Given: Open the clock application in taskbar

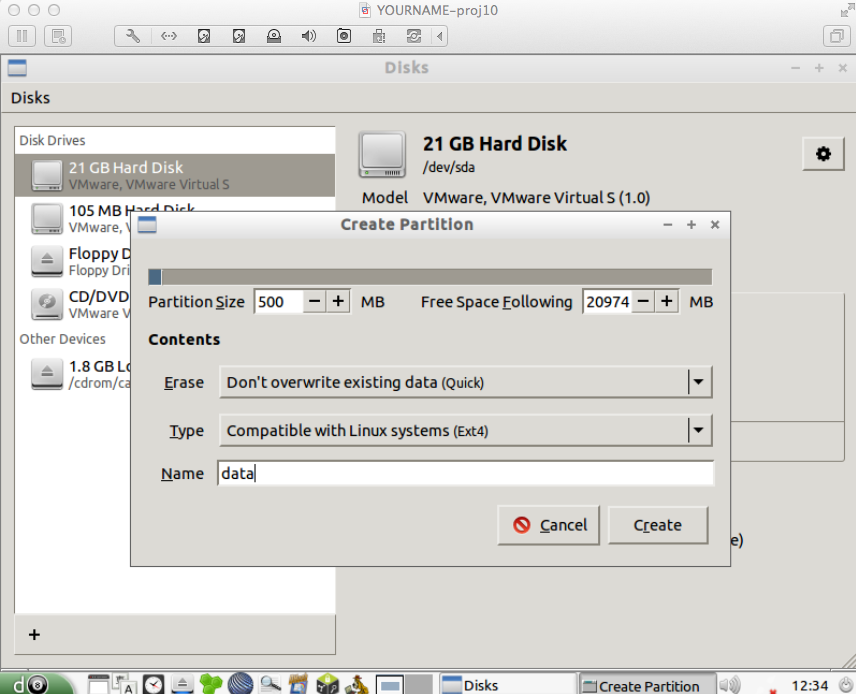Looking at the screenshot, I should pyautogui.click(x=153, y=684).
